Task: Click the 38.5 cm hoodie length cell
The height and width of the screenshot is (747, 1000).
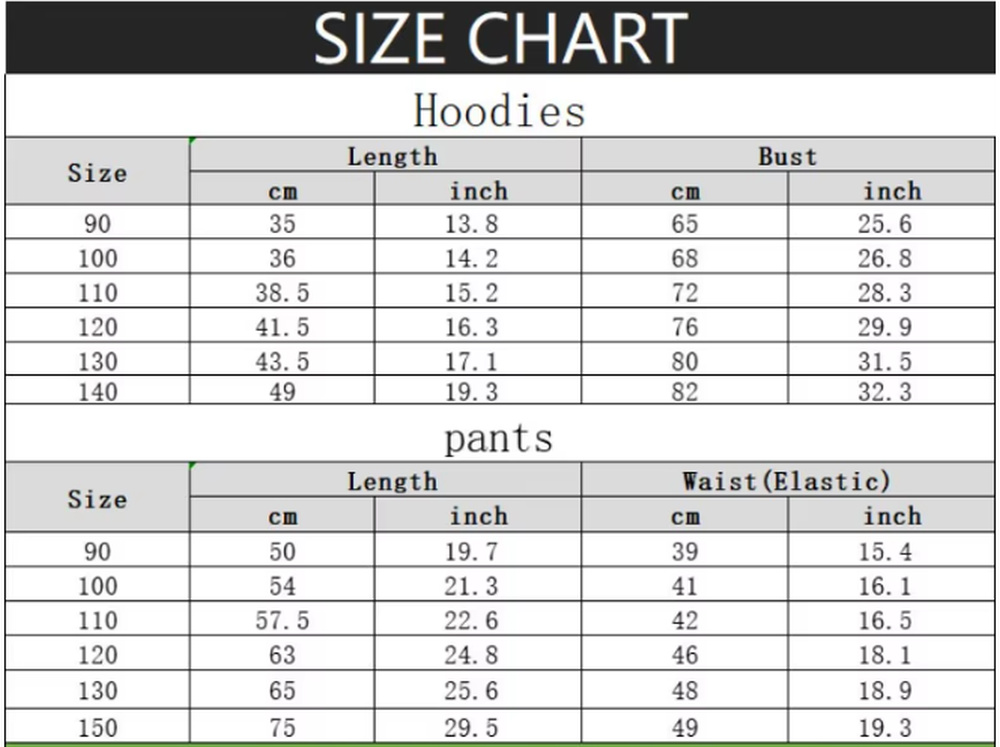Action: tap(282, 293)
